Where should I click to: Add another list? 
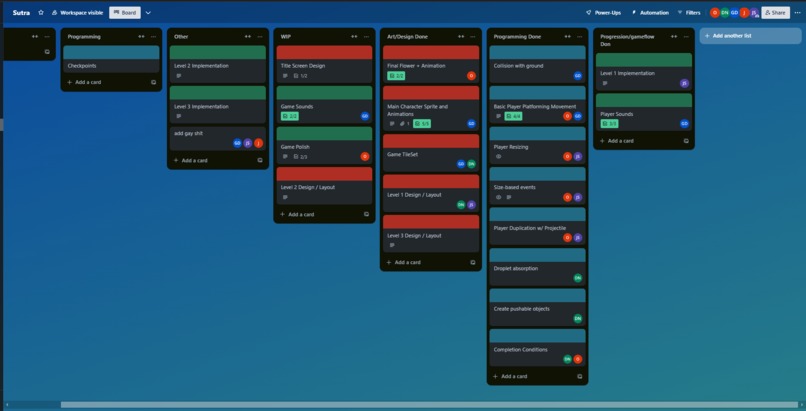point(750,36)
